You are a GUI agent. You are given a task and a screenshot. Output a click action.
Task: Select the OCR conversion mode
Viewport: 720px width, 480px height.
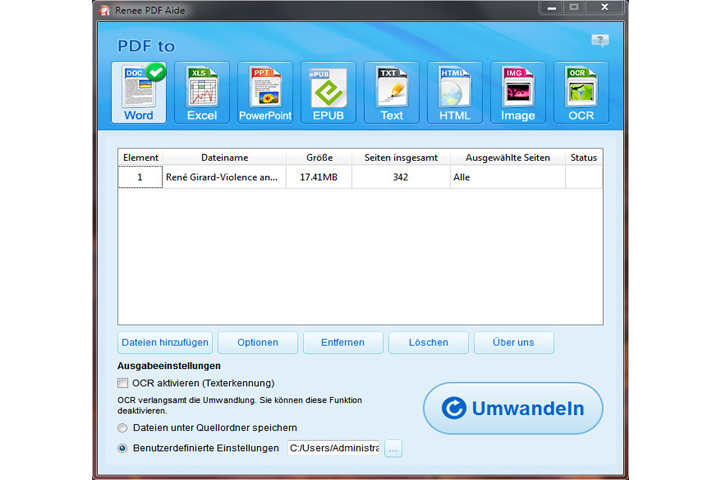point(581,93)
